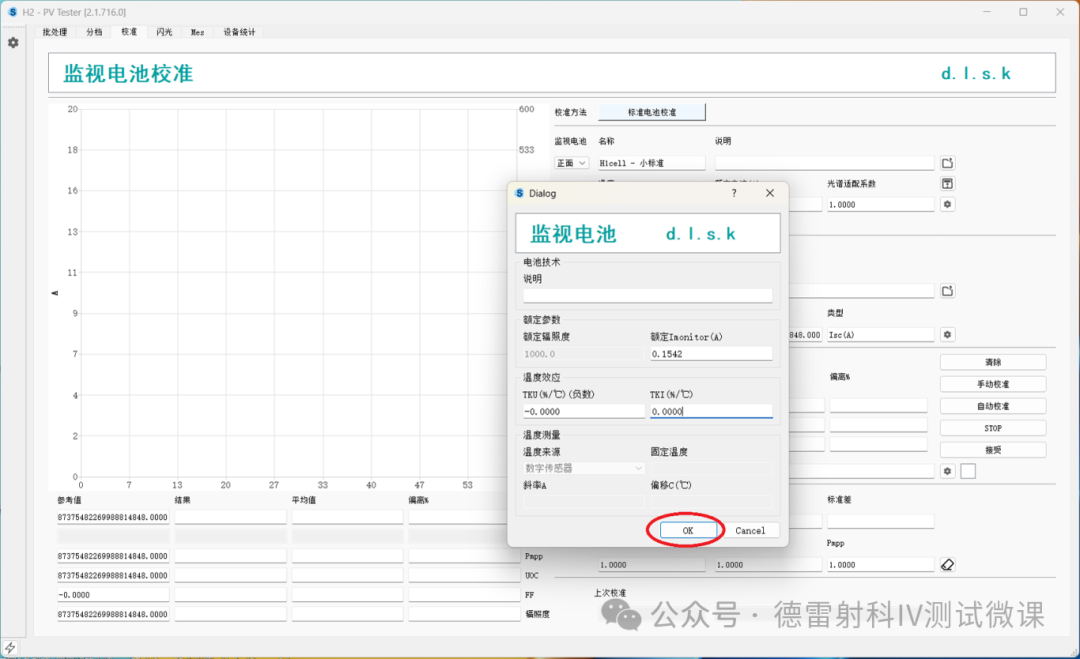Open the 设备统计 tab
The image size is (1080, 659).
pyautogui.click(x=239, y=32)
